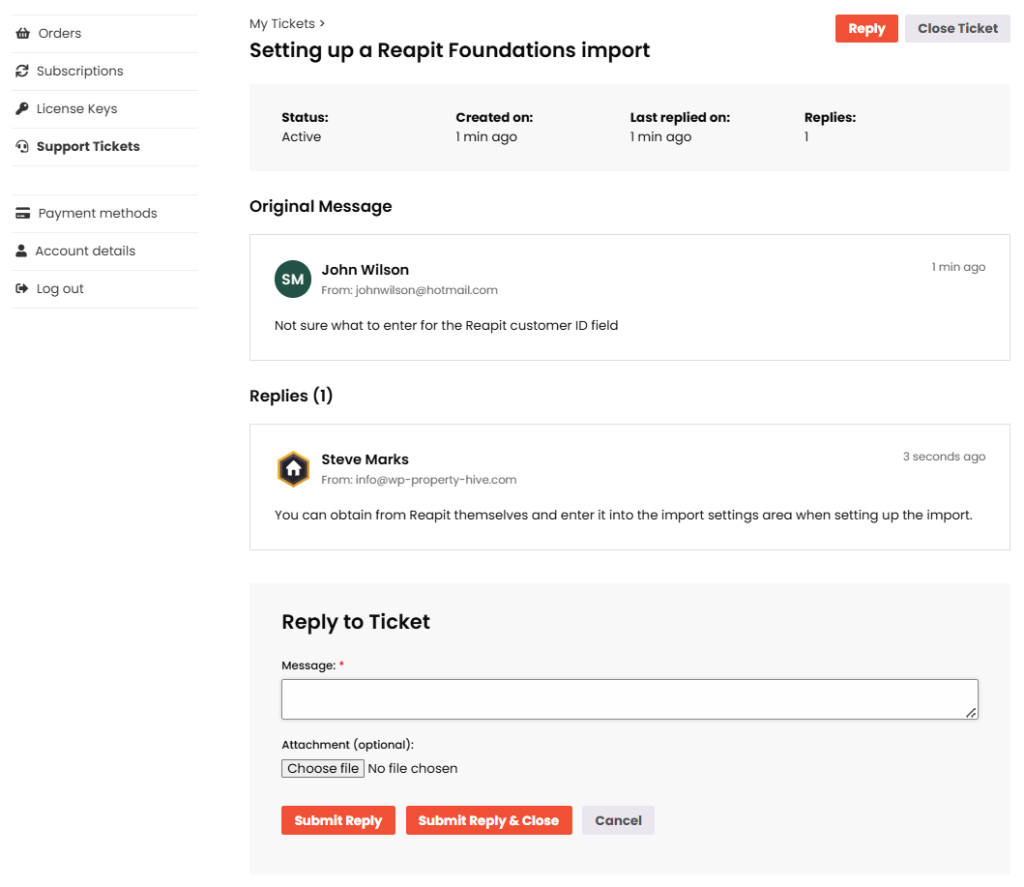Click the Close Ticket button
Viewport: 1024px width, 887px height.
(957, 29)
